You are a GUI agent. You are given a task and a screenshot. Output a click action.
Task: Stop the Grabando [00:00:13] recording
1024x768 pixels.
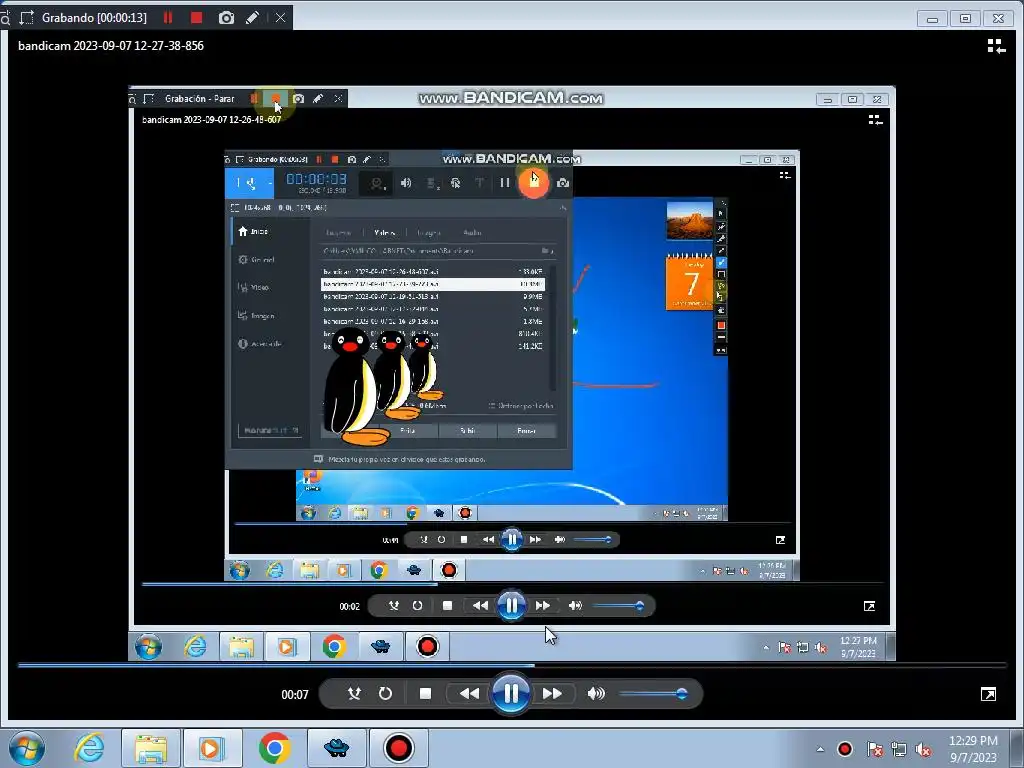pos(196,18)
